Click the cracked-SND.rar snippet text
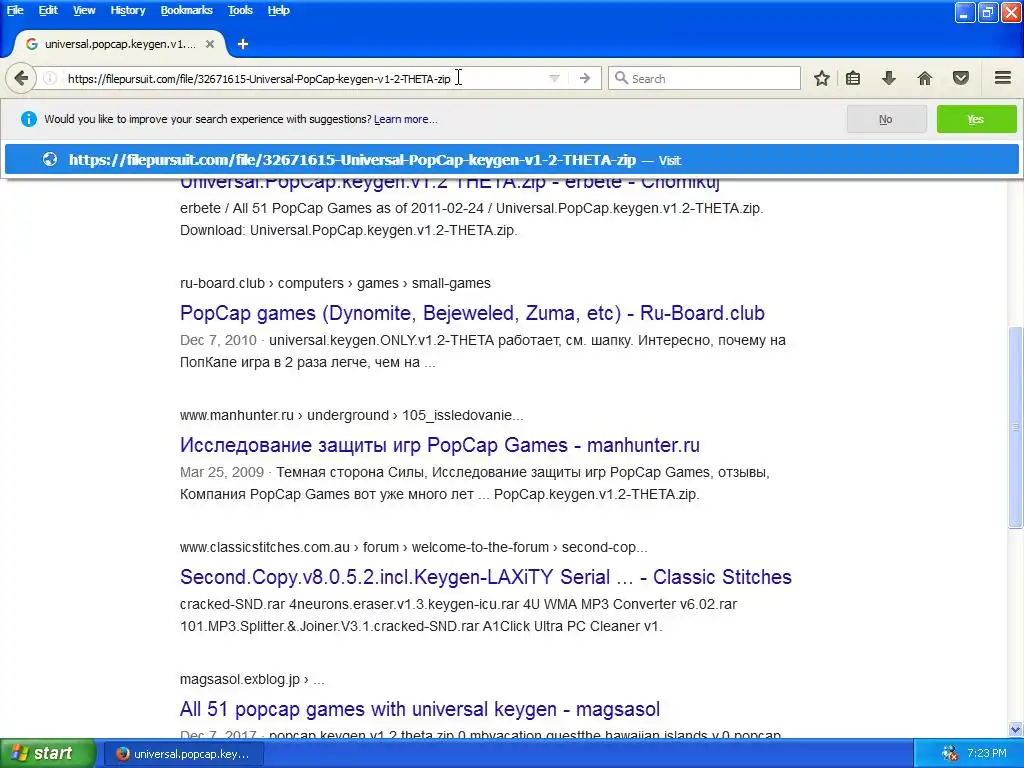The height and width of the screenshot is (768, 1024). tap(458, 615)
